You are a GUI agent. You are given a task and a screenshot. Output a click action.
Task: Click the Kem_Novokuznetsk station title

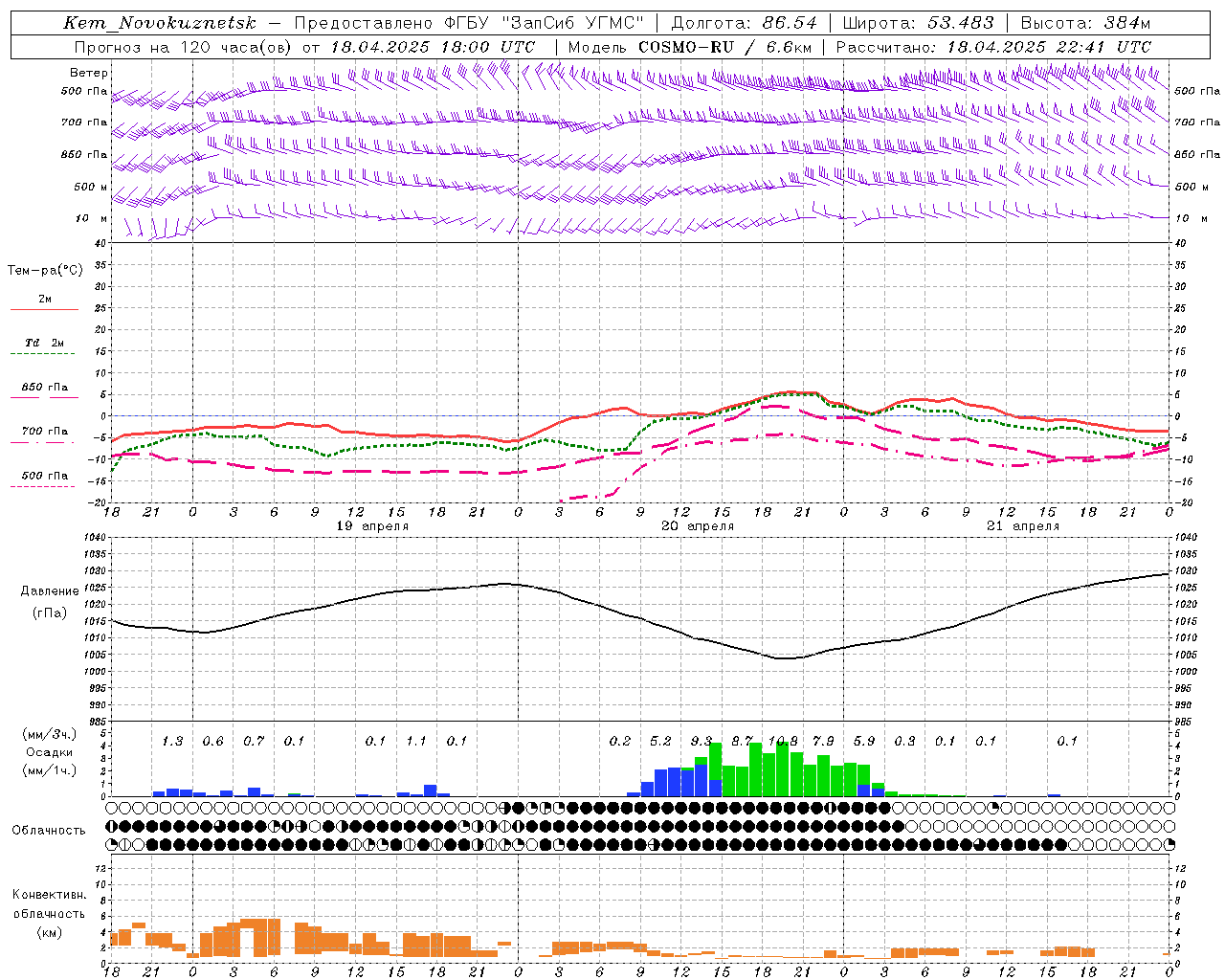pyautogui.click(x=161, y=23)
